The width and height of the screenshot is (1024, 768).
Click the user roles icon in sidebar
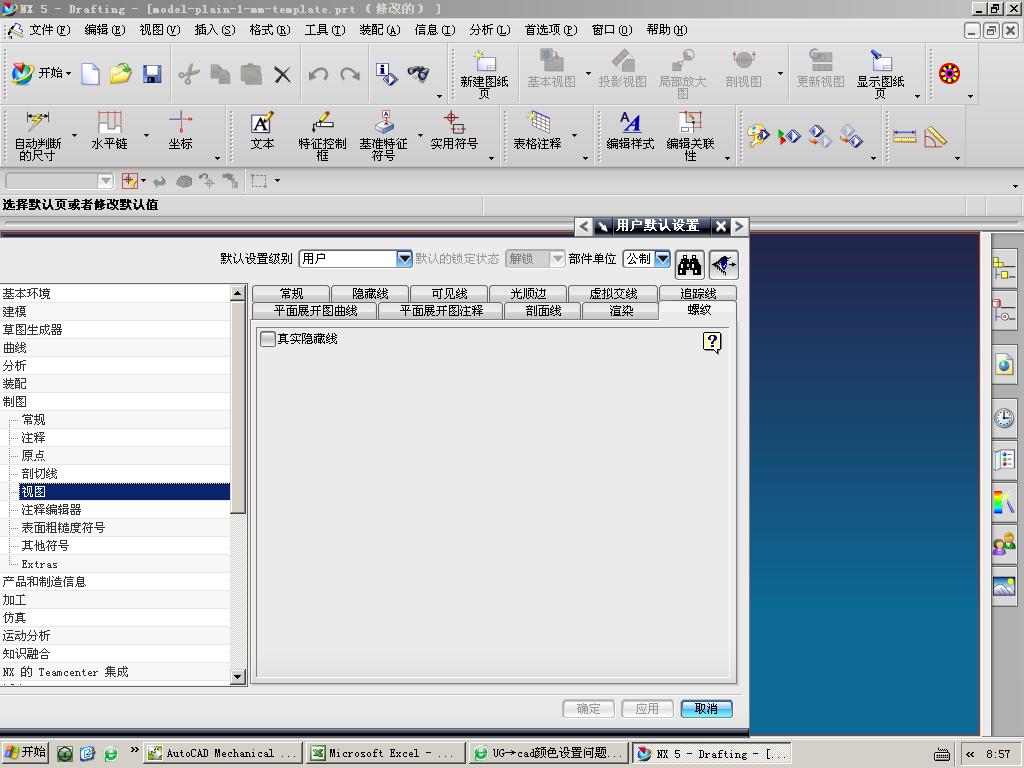coord(1004,543)
